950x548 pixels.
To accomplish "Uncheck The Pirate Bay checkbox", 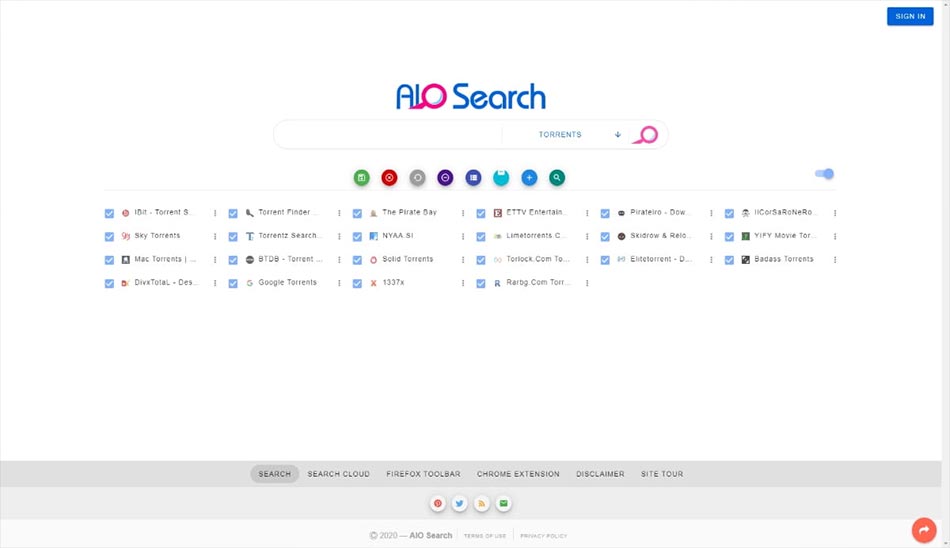I will pyautogui.click(x=357, y=213).
